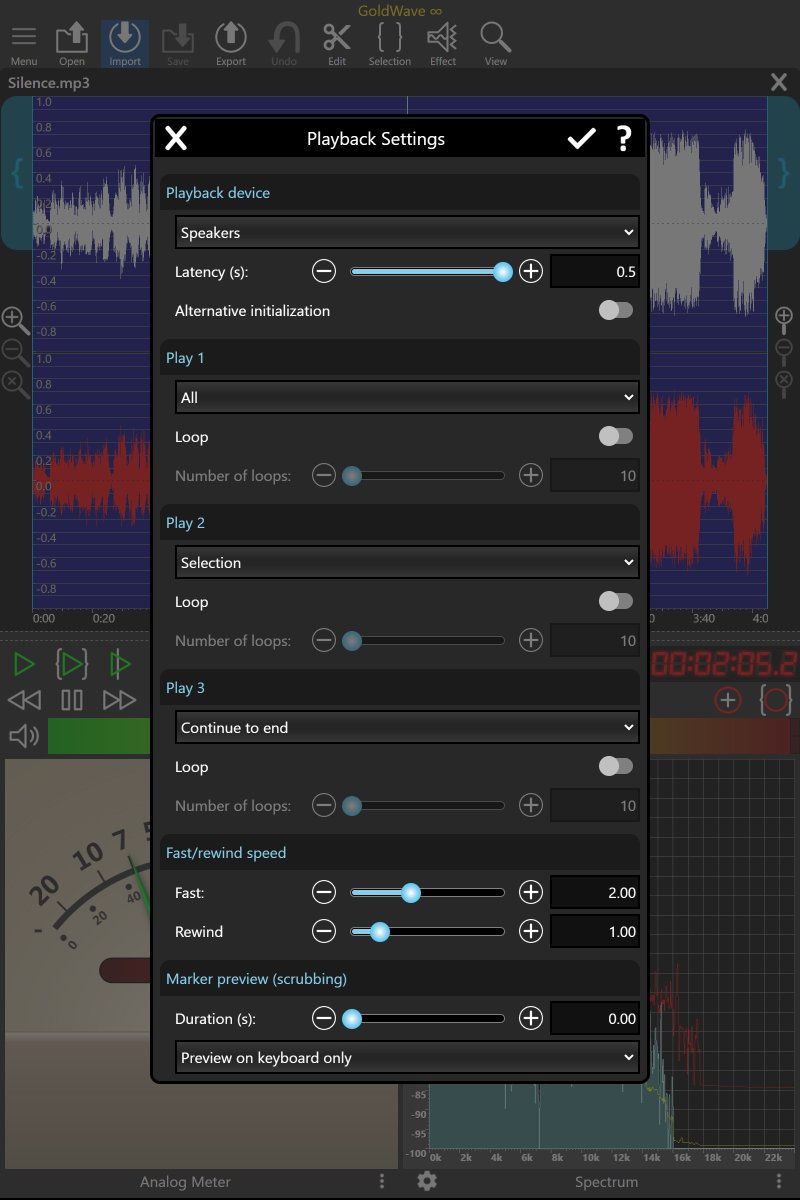Open the Play 3 'Continue to end' dropdown
Viewport: 800px width, 1200px height.
[x=407, y=727]
